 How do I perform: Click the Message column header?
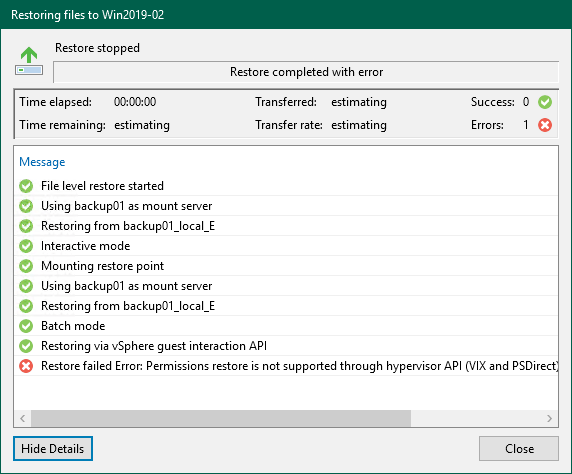(42, 162)
